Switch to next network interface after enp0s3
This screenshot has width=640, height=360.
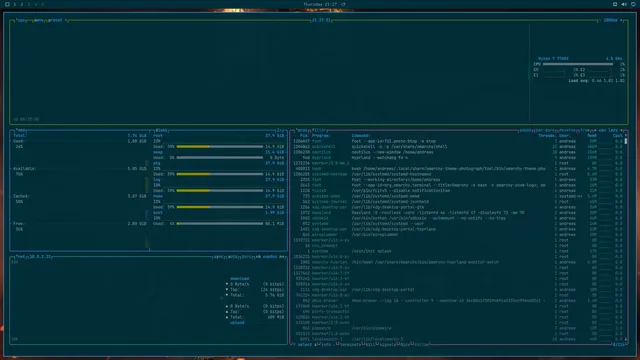[x=282, y=257]
